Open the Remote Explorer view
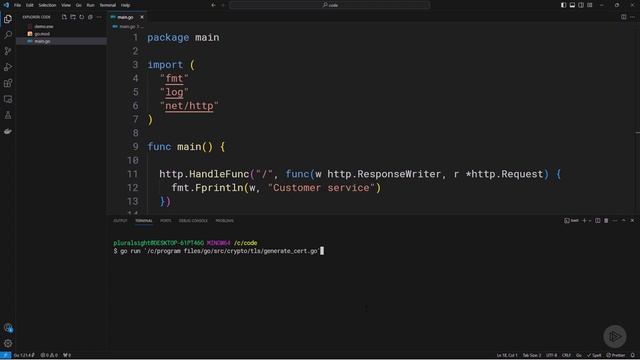The height and width of the screenshot is (360, 640). click(8, 99)
